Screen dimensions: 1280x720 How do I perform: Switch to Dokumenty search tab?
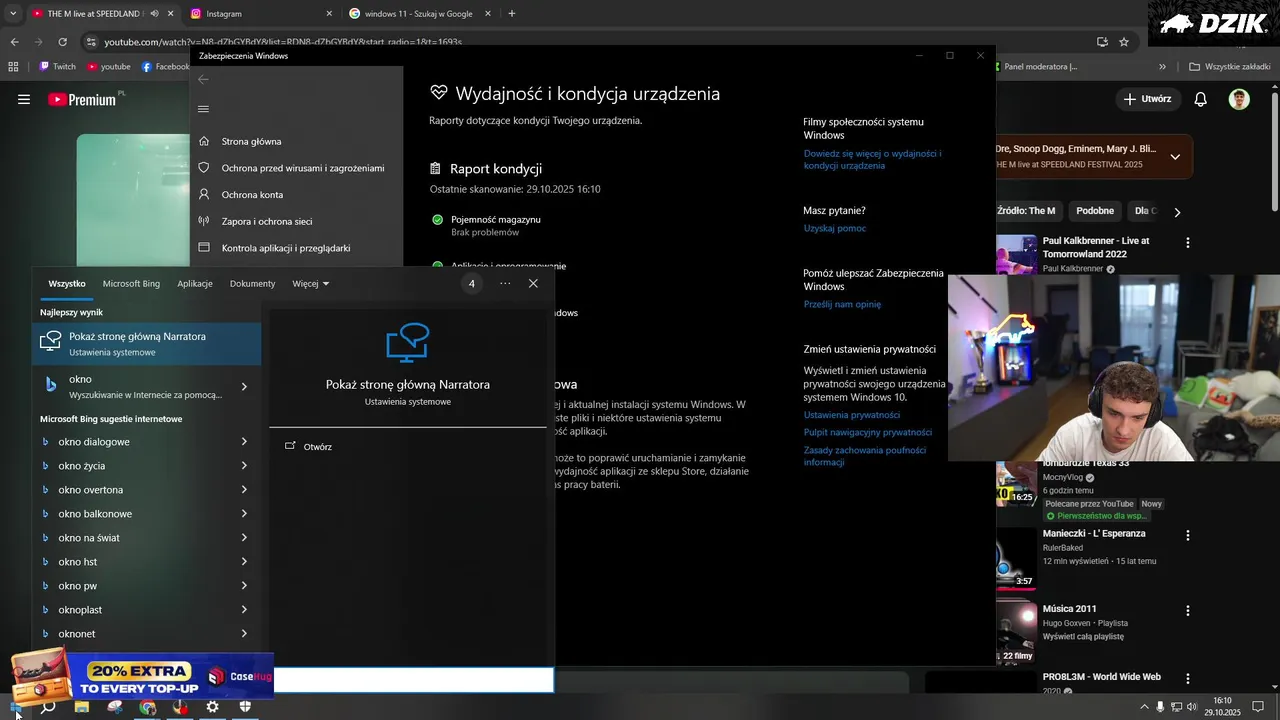click(x=252, y=284)
